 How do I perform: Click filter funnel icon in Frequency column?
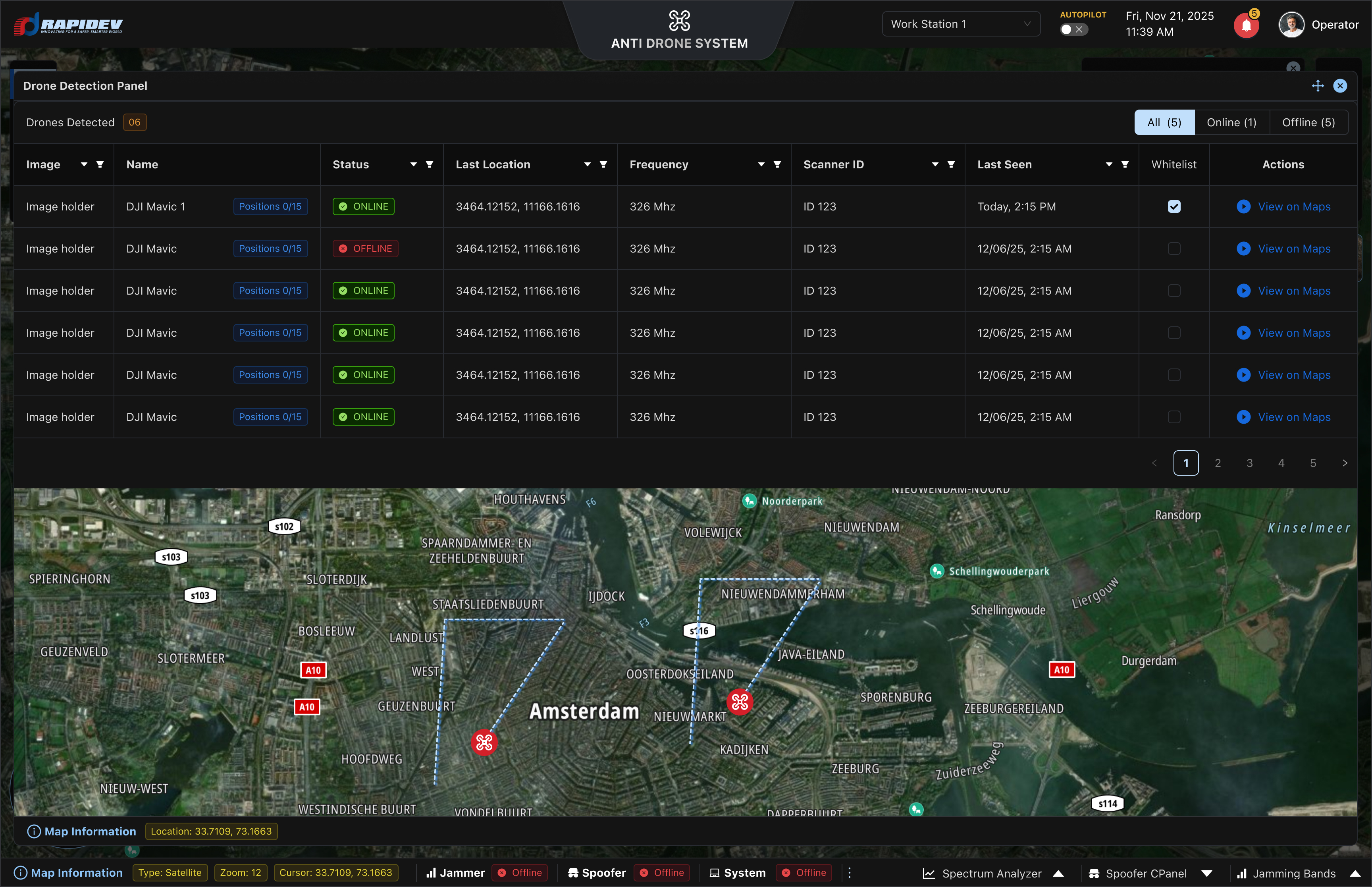pos(777,165)
